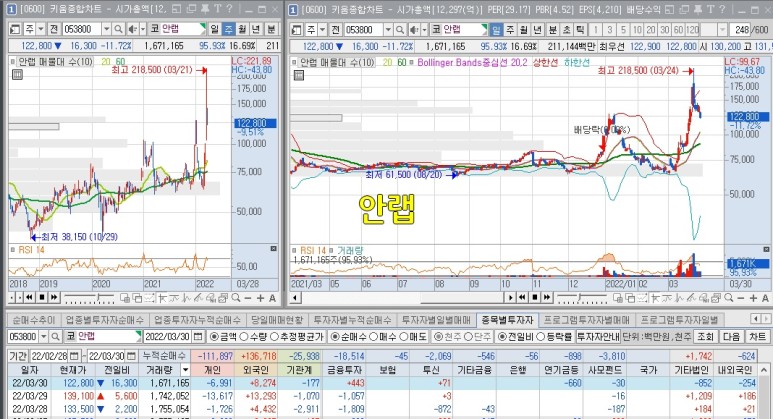The height and width of the screenshot is (419, 773).
Task: Click the A text tool in right chart
Action: point(765,298)
